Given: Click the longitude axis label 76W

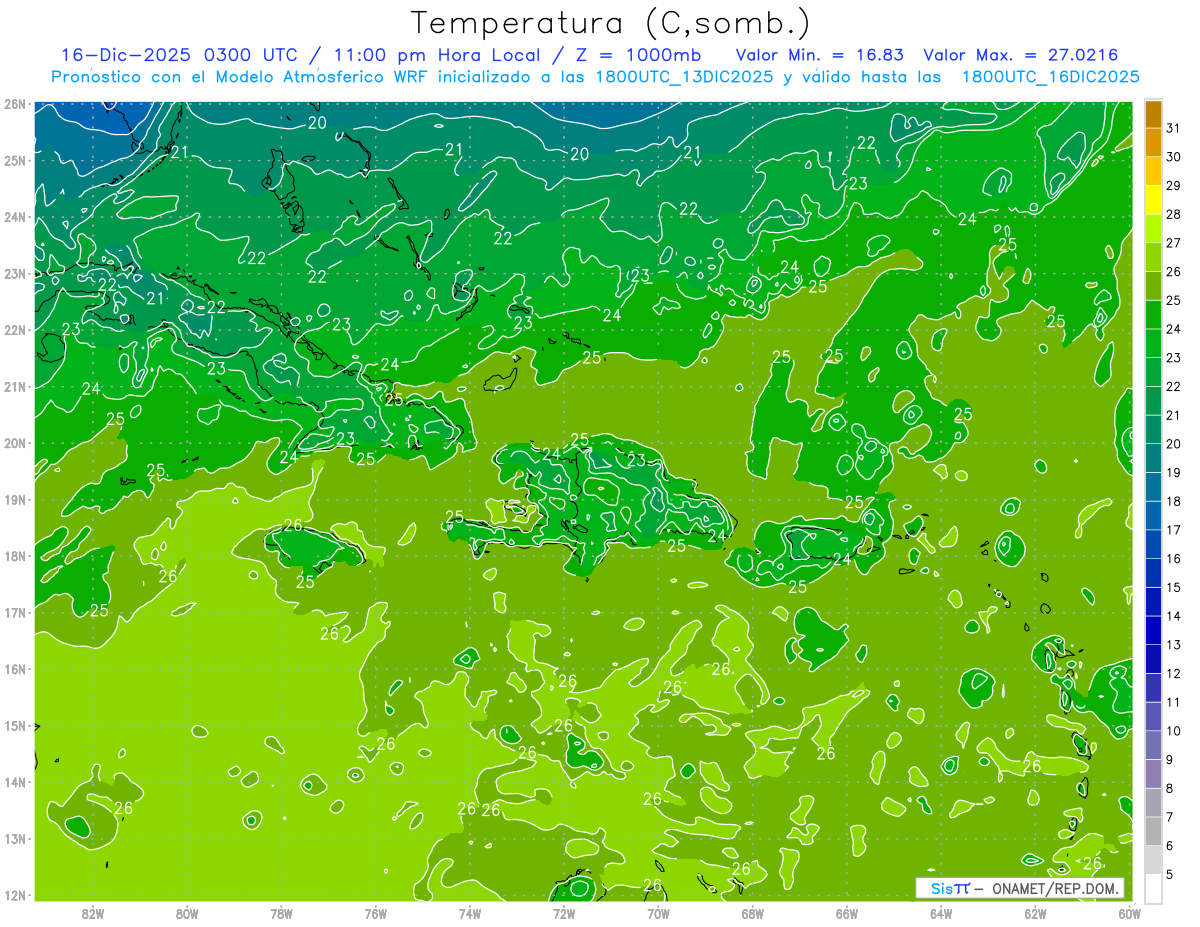Looking at the screenshot, I should coord(375,913).
